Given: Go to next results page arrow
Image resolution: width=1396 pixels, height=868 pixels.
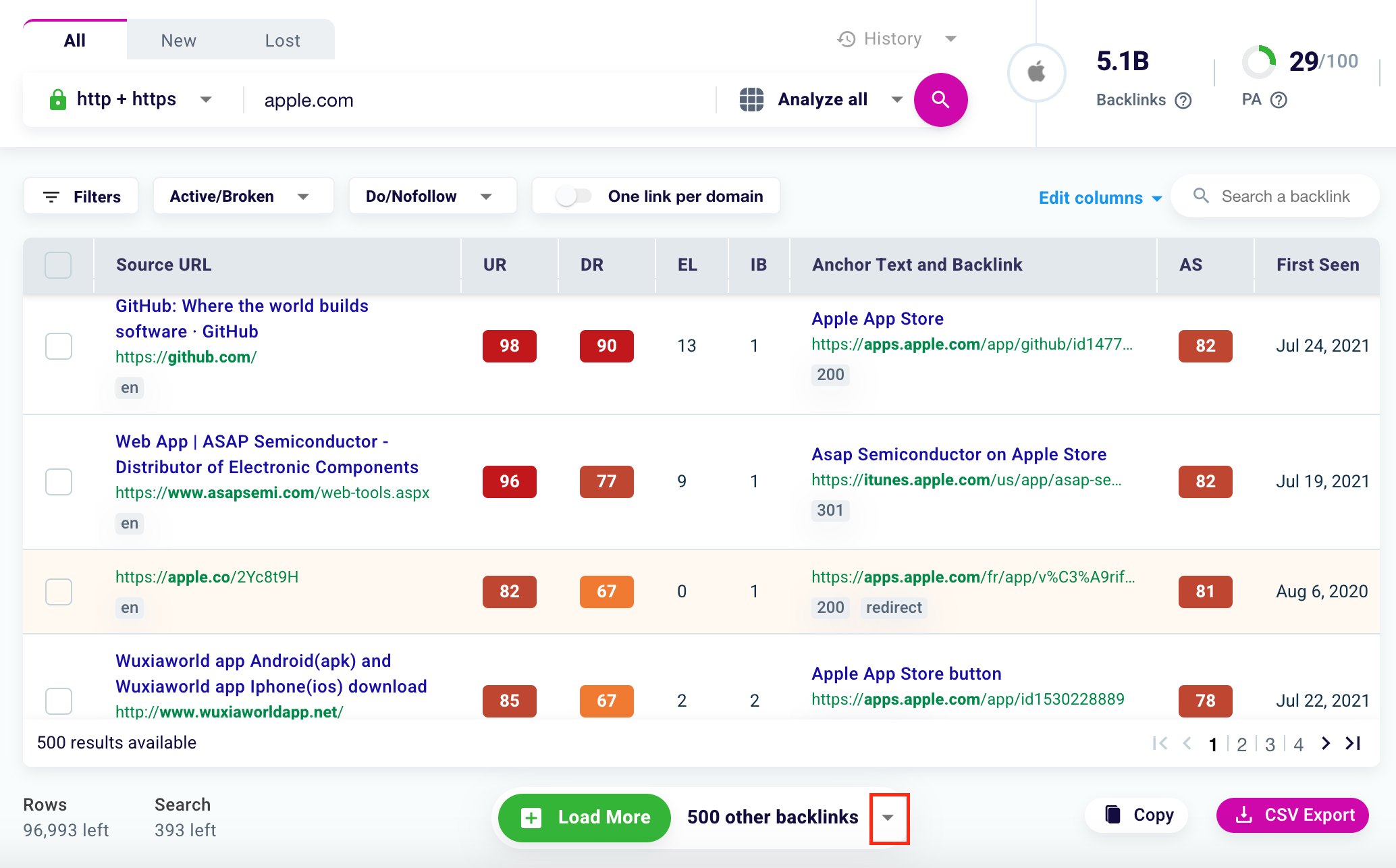Looking at the screenshot, I should 1326,743.
